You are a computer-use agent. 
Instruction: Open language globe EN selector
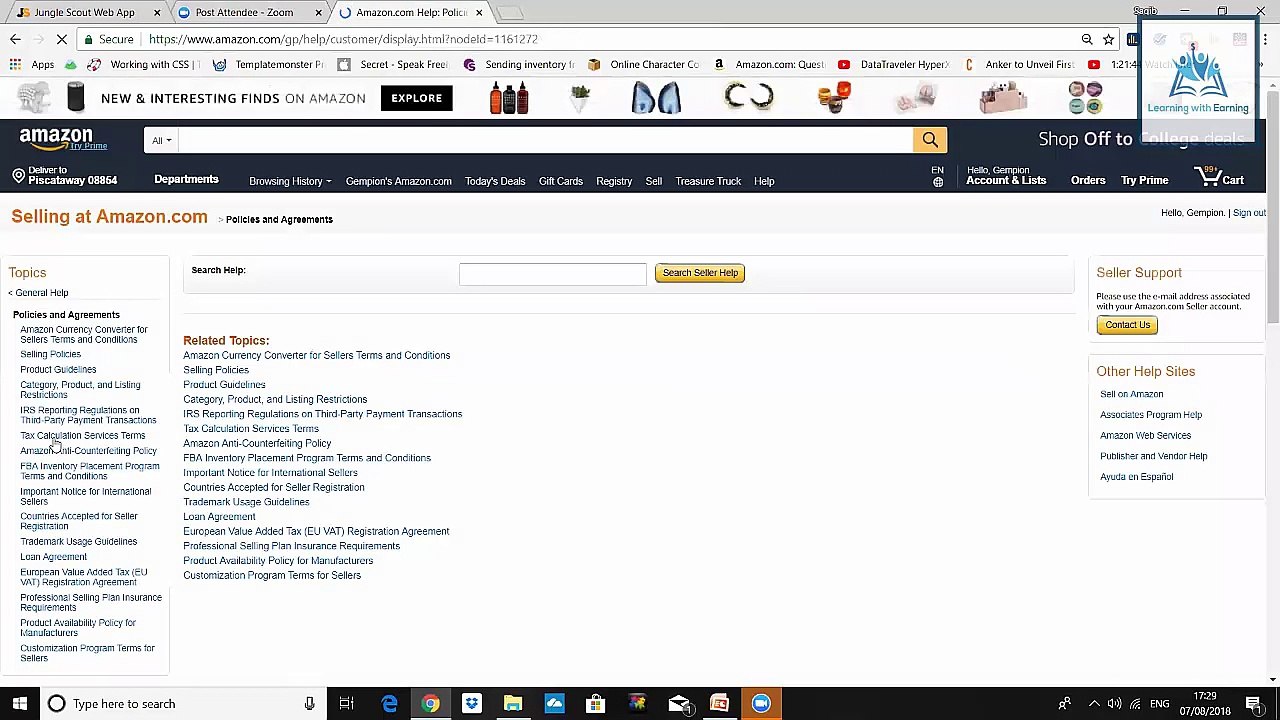(x=938, y=176)
